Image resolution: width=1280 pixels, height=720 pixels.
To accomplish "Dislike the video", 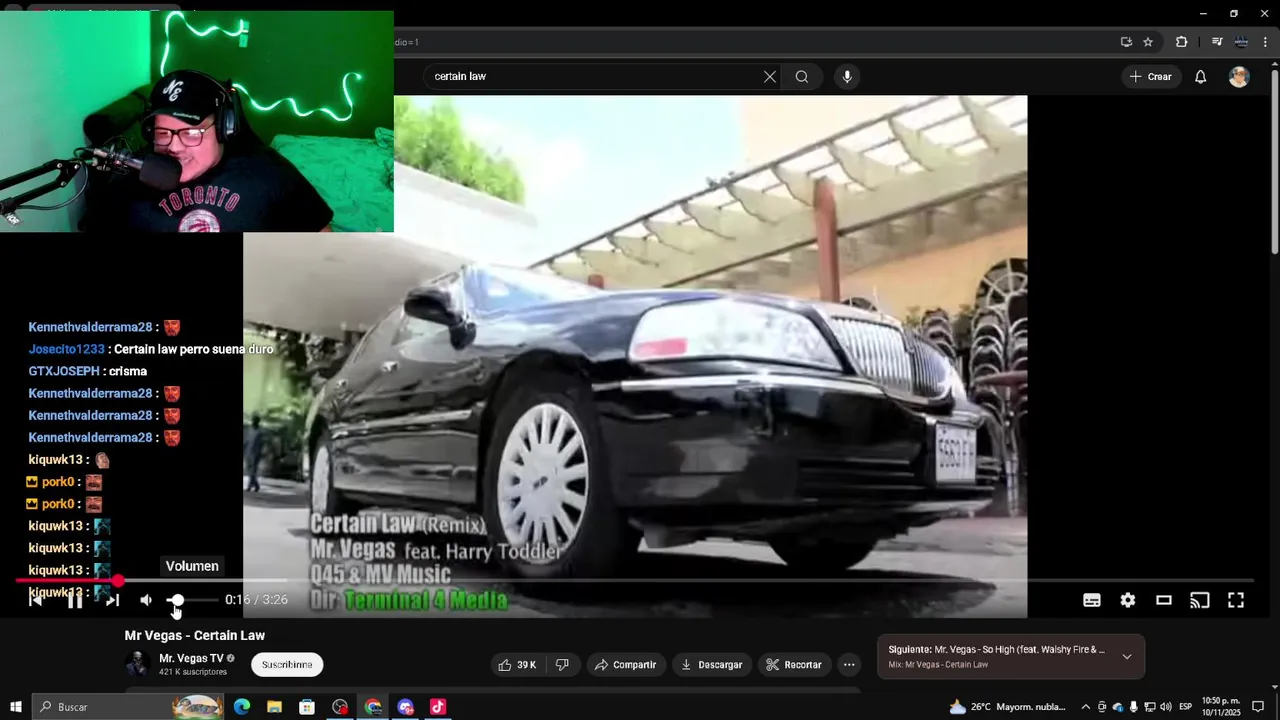I will click(x=562, y=665).
